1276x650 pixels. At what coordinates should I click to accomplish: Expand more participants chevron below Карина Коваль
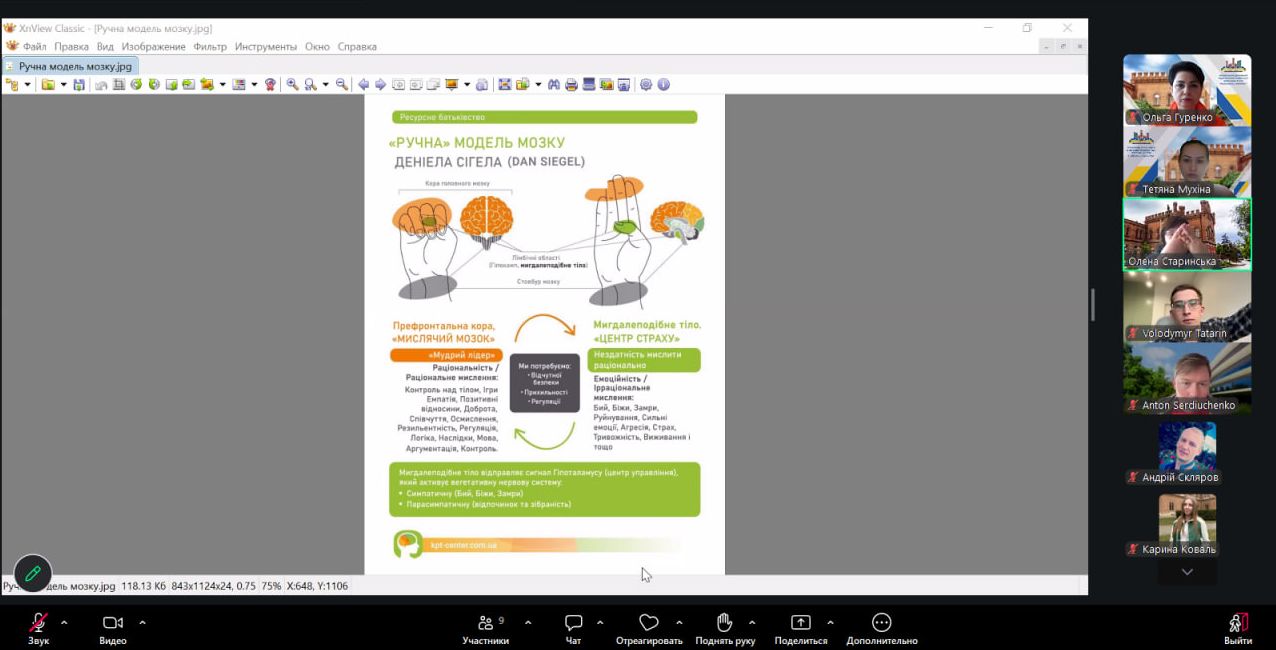pos(1187,572)
